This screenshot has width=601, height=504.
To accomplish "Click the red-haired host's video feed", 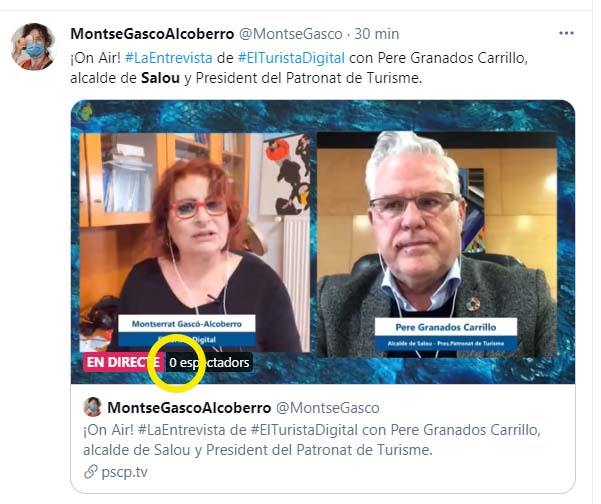I will coord(194,242).
